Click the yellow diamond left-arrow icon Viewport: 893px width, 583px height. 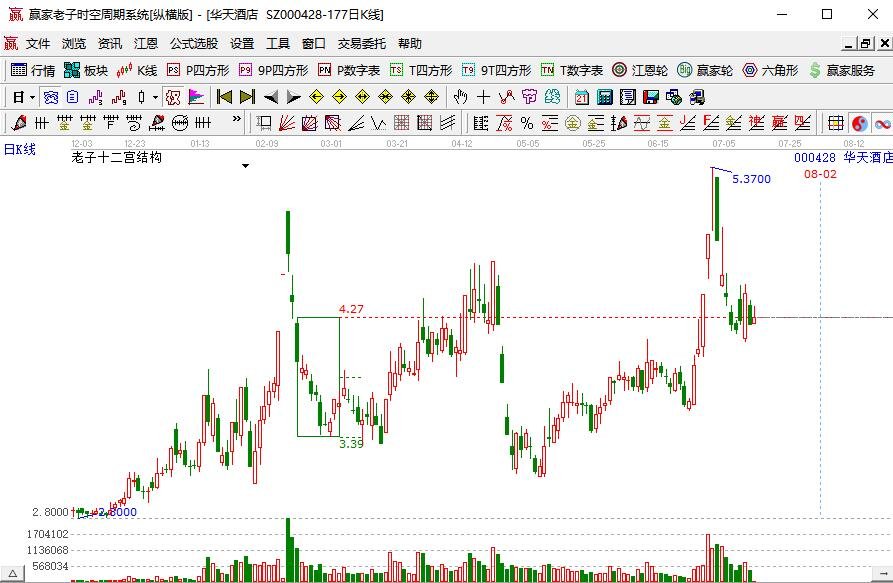[x=317, y=97]
